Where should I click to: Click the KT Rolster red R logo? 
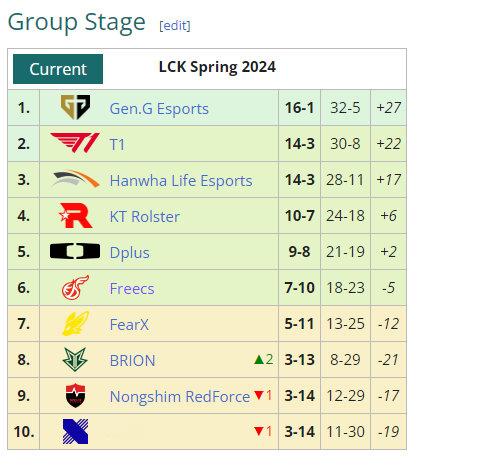coord(75,215)
